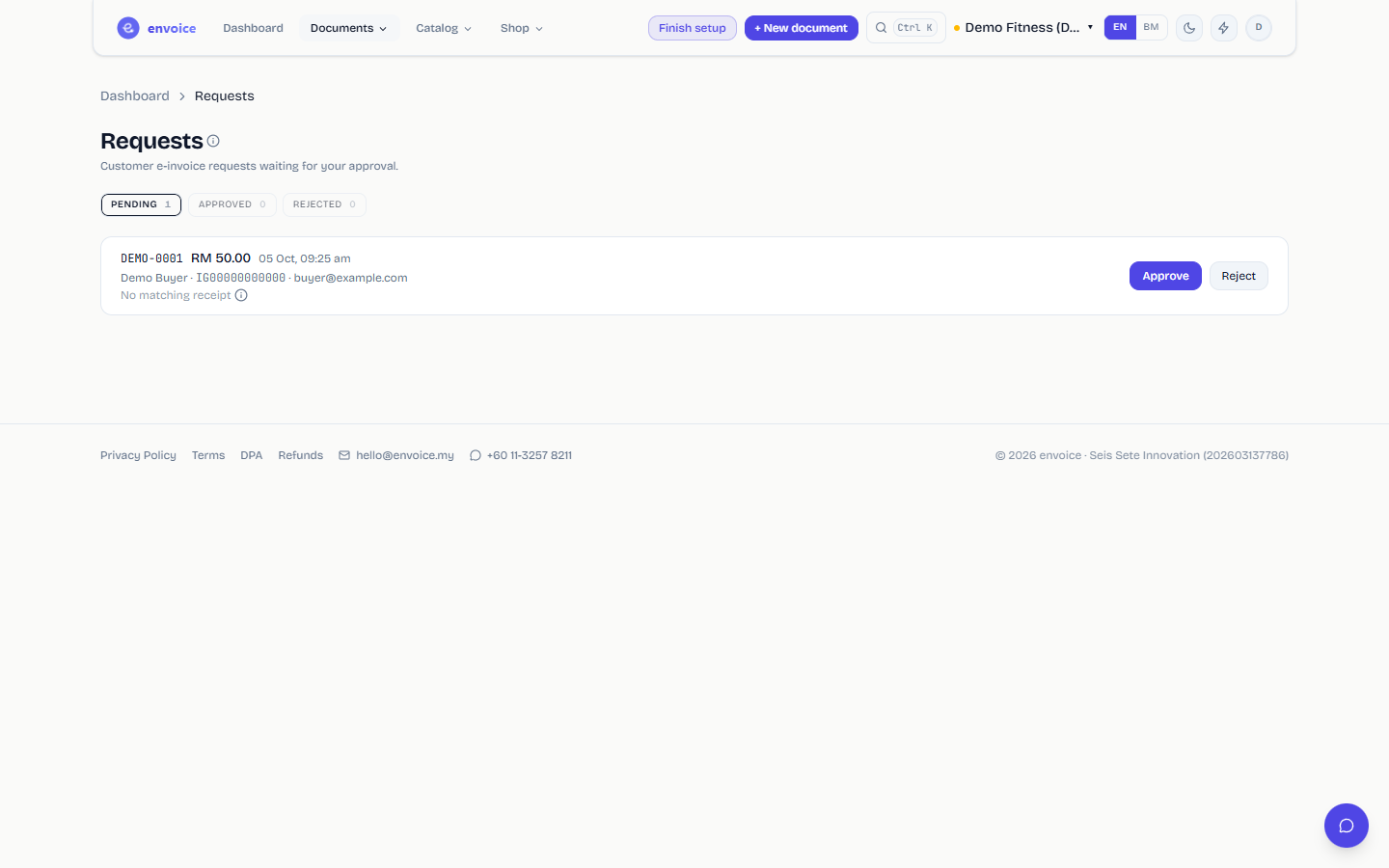
Task: Approve request DEMO-0001
Action: 1165,276
